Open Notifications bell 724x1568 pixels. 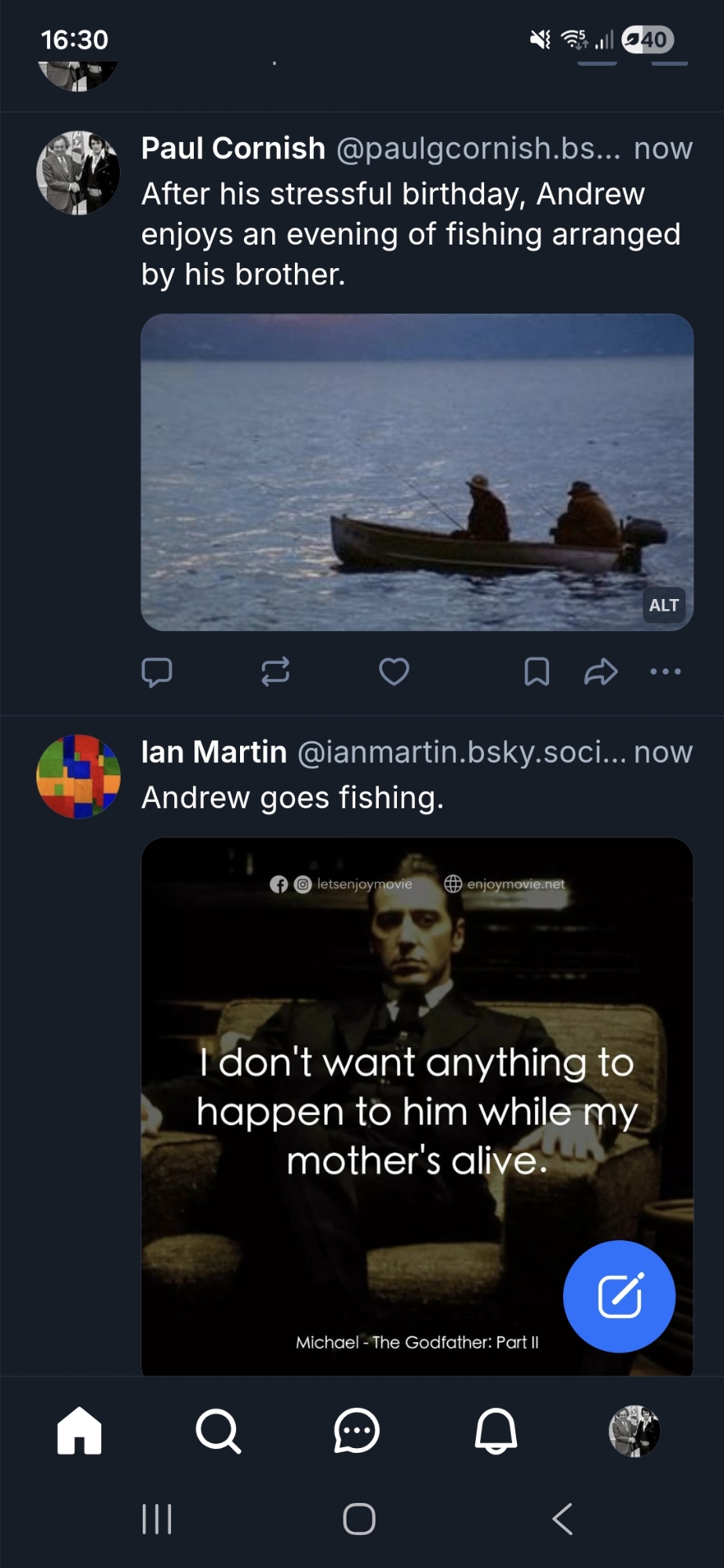pos(496,1431)
